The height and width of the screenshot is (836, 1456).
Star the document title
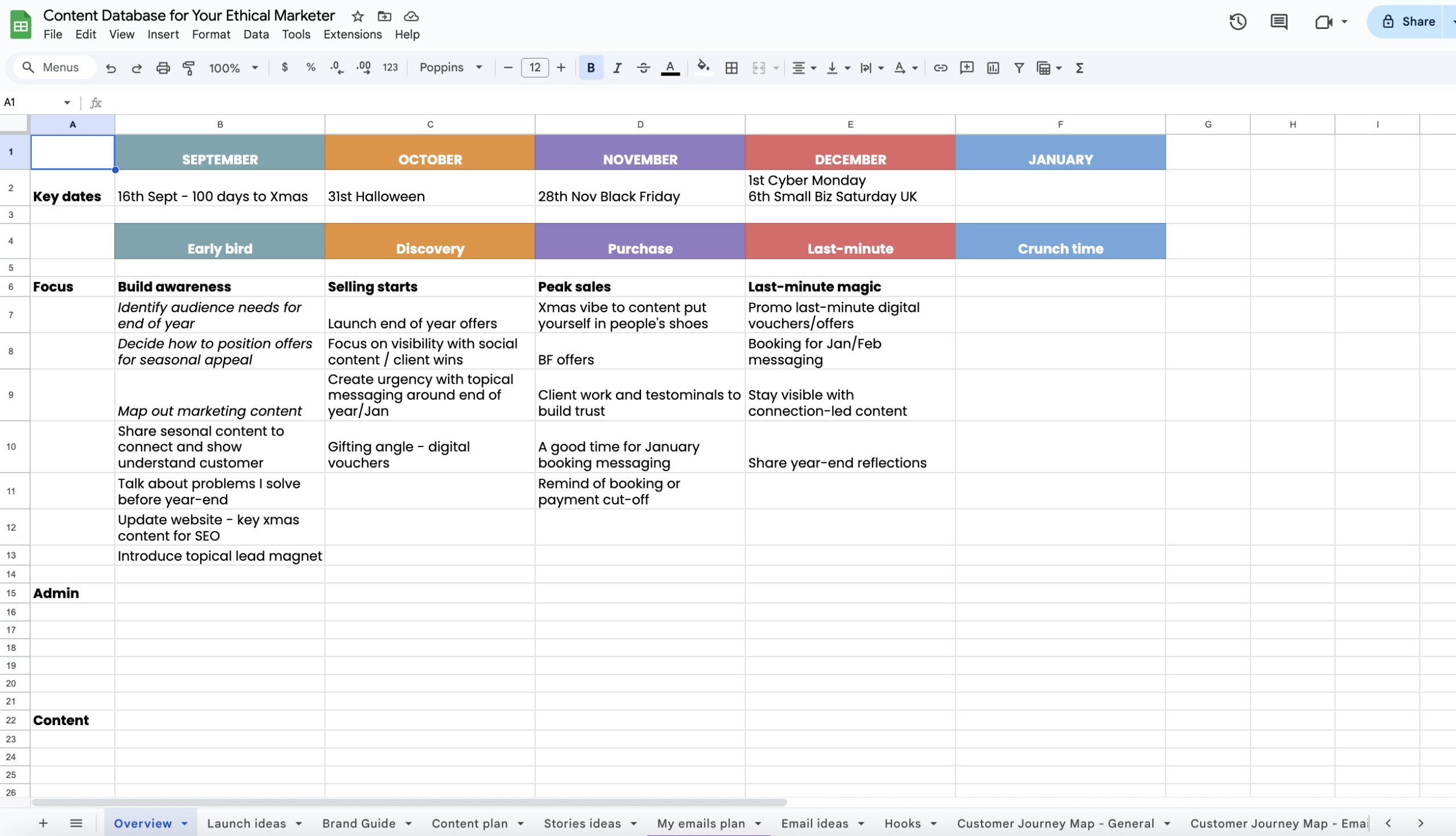point(358,16)
